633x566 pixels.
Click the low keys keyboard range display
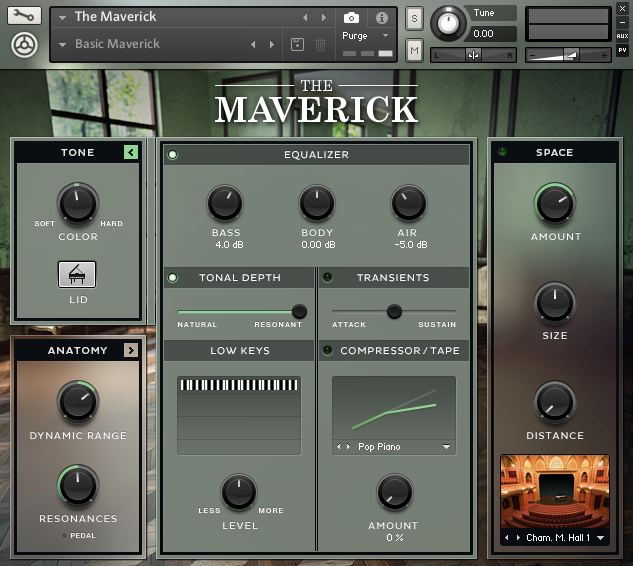pyautogui.click(x=239, y=416)
